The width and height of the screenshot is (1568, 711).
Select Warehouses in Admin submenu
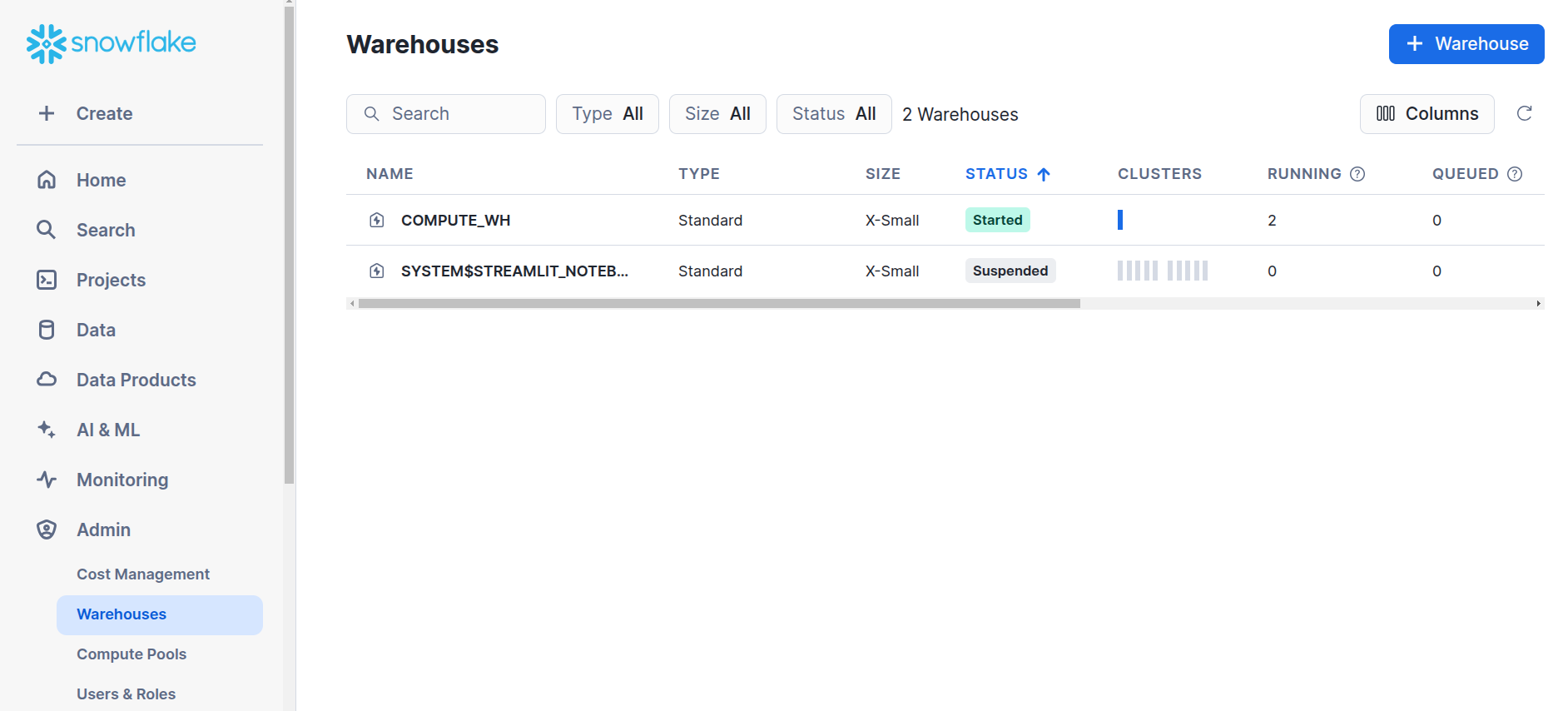[160, 614]
